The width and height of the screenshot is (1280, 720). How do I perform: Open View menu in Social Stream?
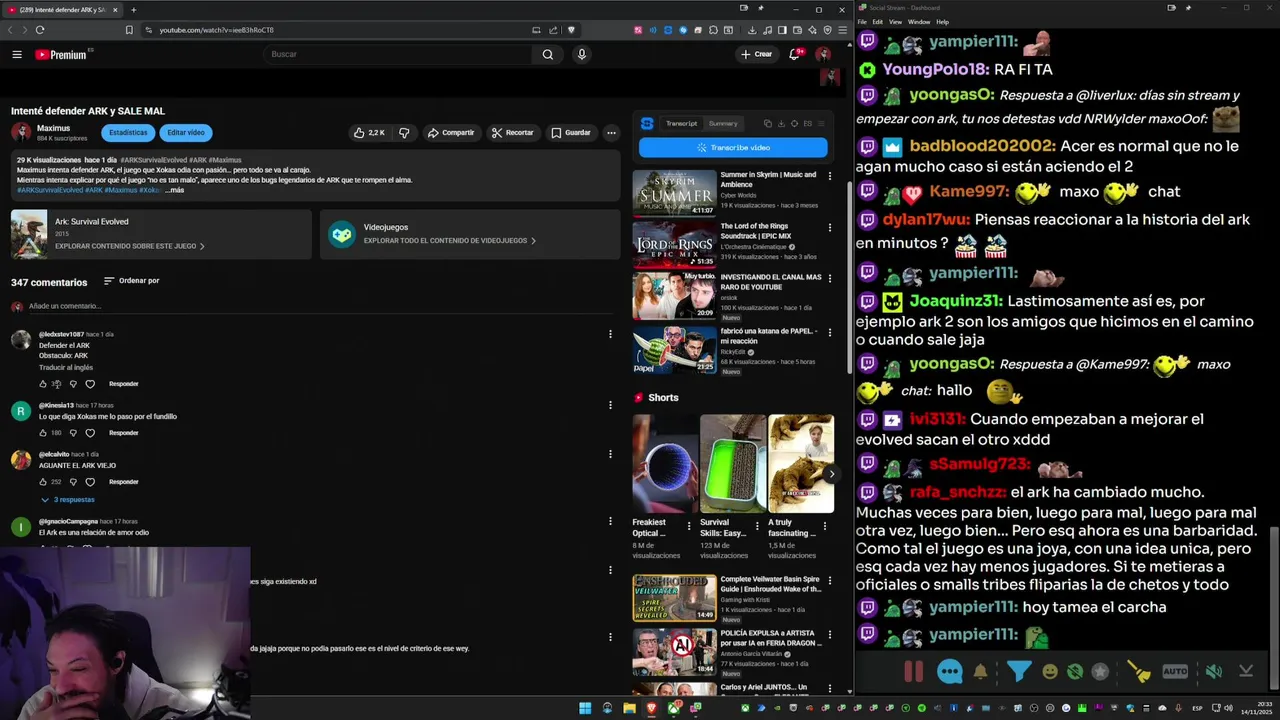[x=895, y=21]
